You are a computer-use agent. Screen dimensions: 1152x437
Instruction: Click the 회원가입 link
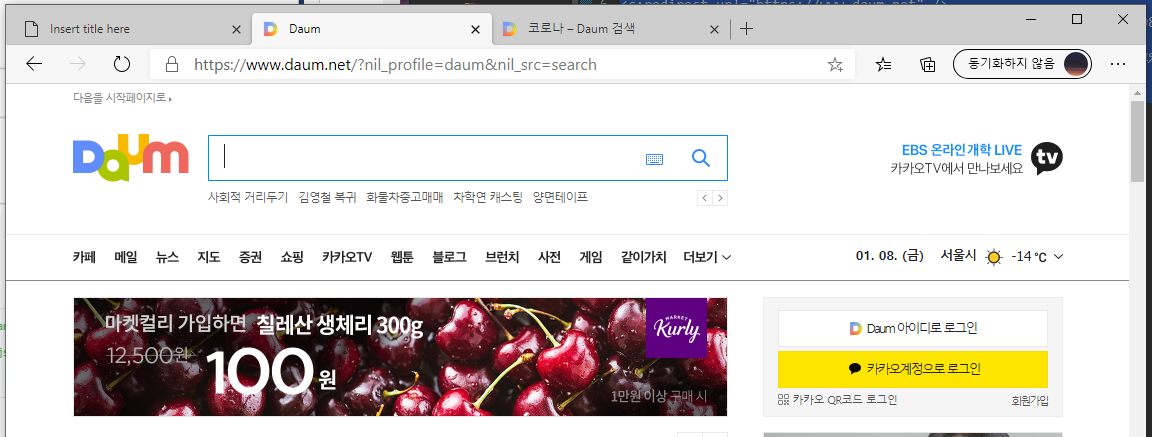1030,401
